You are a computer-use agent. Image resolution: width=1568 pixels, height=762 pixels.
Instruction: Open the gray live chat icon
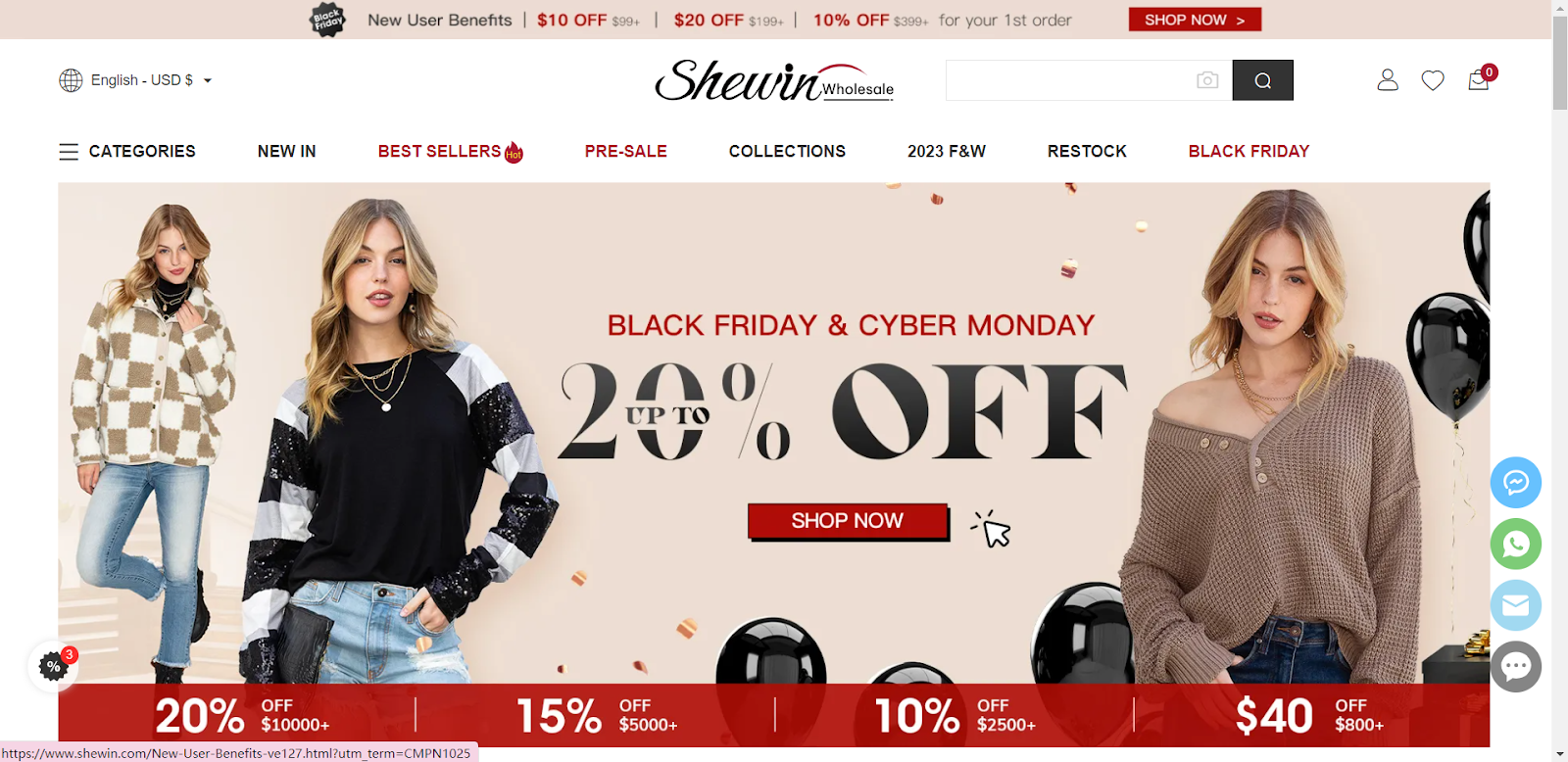(1516, 667)
